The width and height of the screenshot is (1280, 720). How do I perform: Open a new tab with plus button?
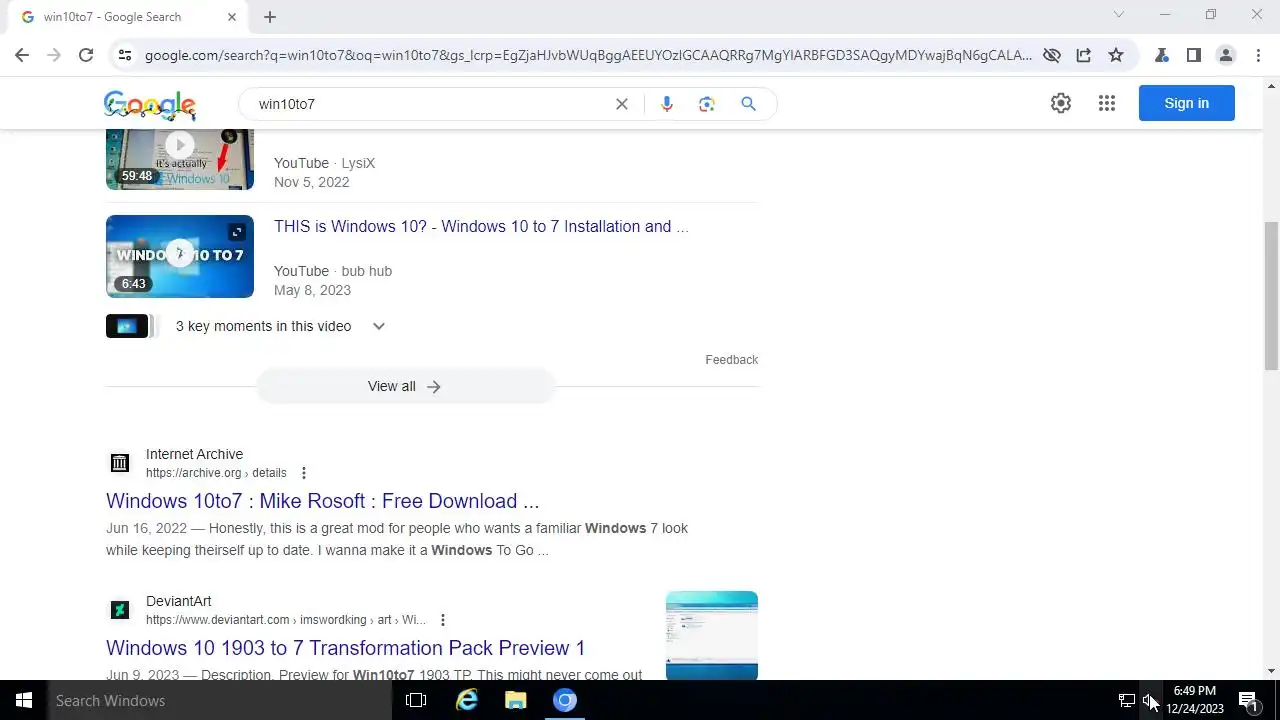click(270, 17)
